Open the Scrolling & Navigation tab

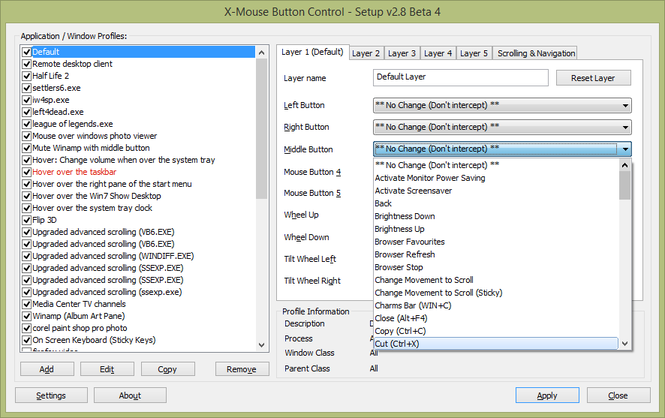click(x=536, y=53)
